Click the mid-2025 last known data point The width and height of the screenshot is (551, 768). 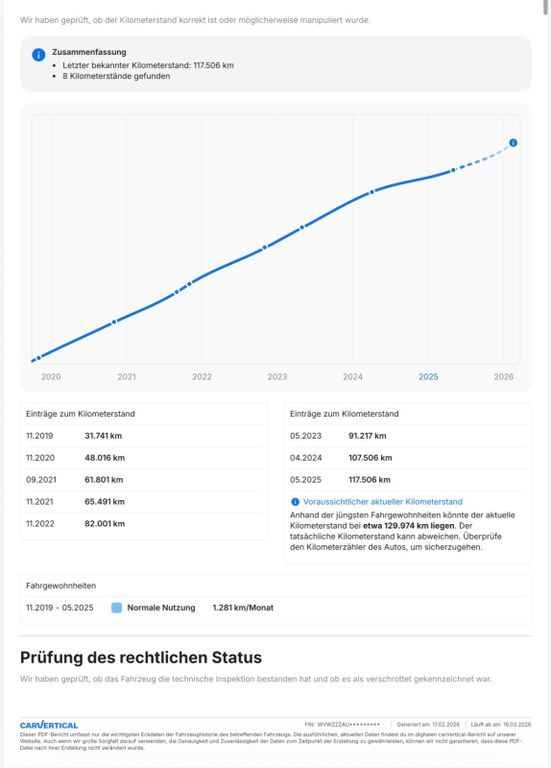coord(453,170)
